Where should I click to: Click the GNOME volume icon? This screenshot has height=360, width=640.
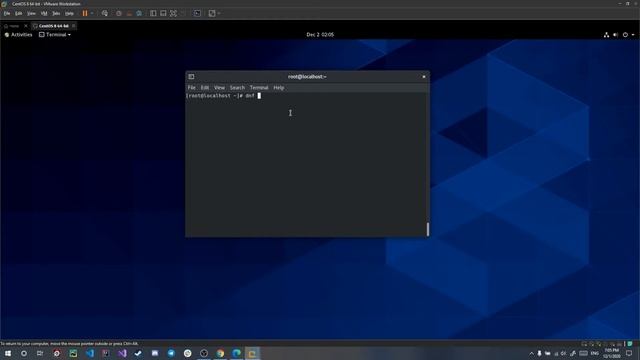point(616,35)
